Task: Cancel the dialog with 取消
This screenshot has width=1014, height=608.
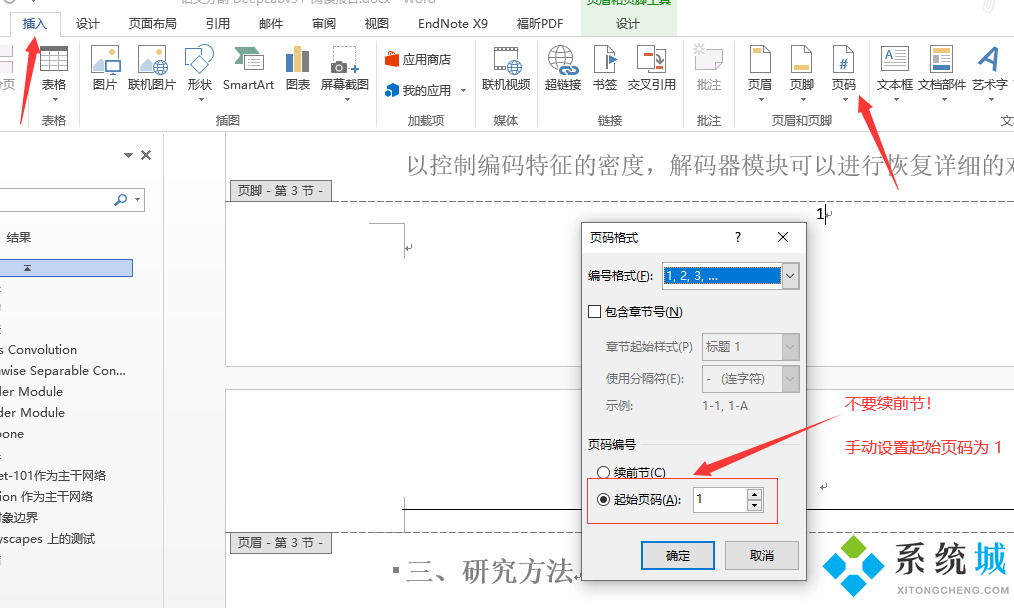Action: click(761, 554)
